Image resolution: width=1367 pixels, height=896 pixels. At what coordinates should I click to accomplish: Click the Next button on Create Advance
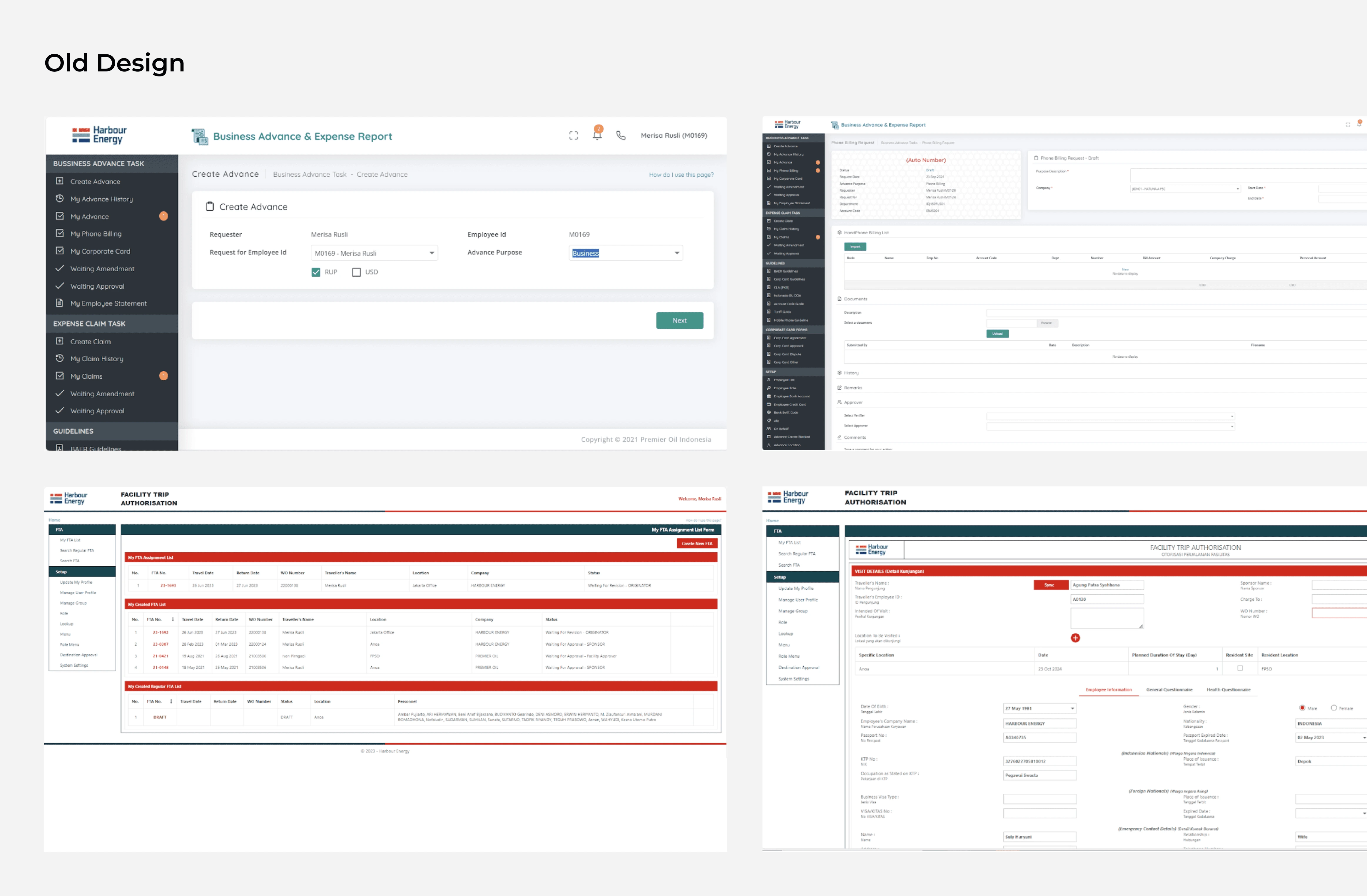click(x=679, y=320)
